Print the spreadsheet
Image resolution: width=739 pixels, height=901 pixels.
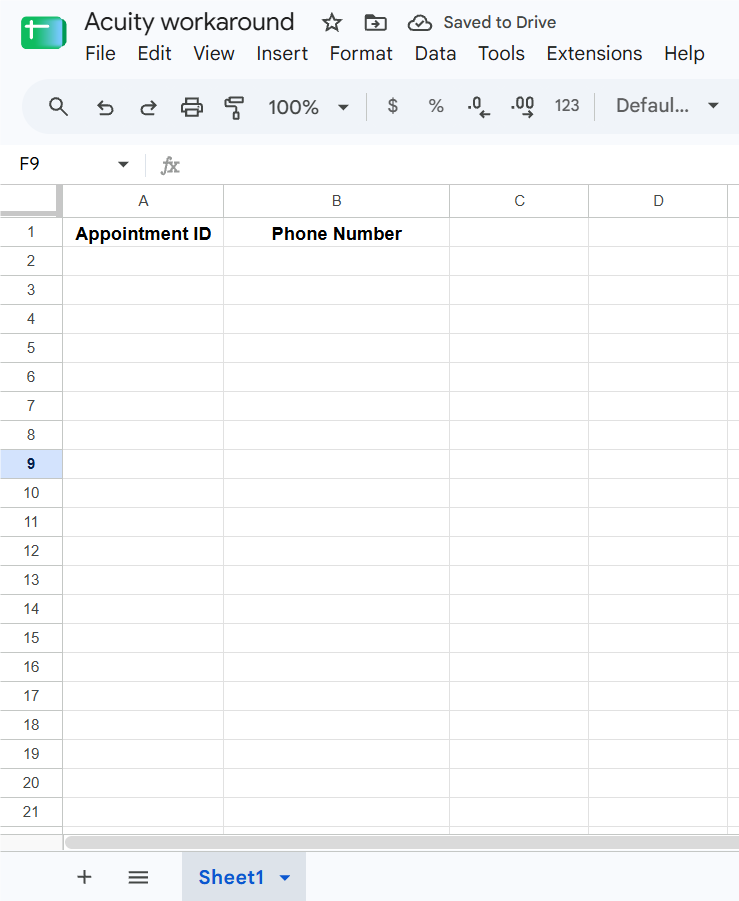pos(191,107)
